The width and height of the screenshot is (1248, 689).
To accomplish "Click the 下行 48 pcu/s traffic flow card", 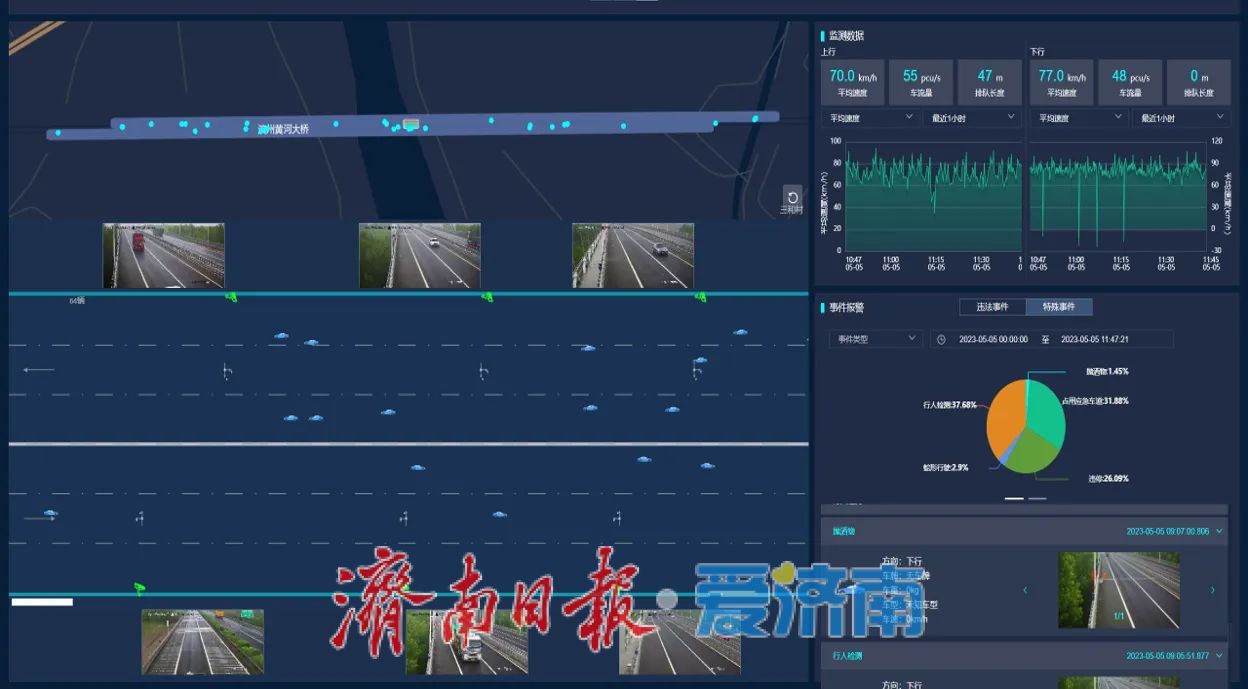I will (x=1131, y=82).
